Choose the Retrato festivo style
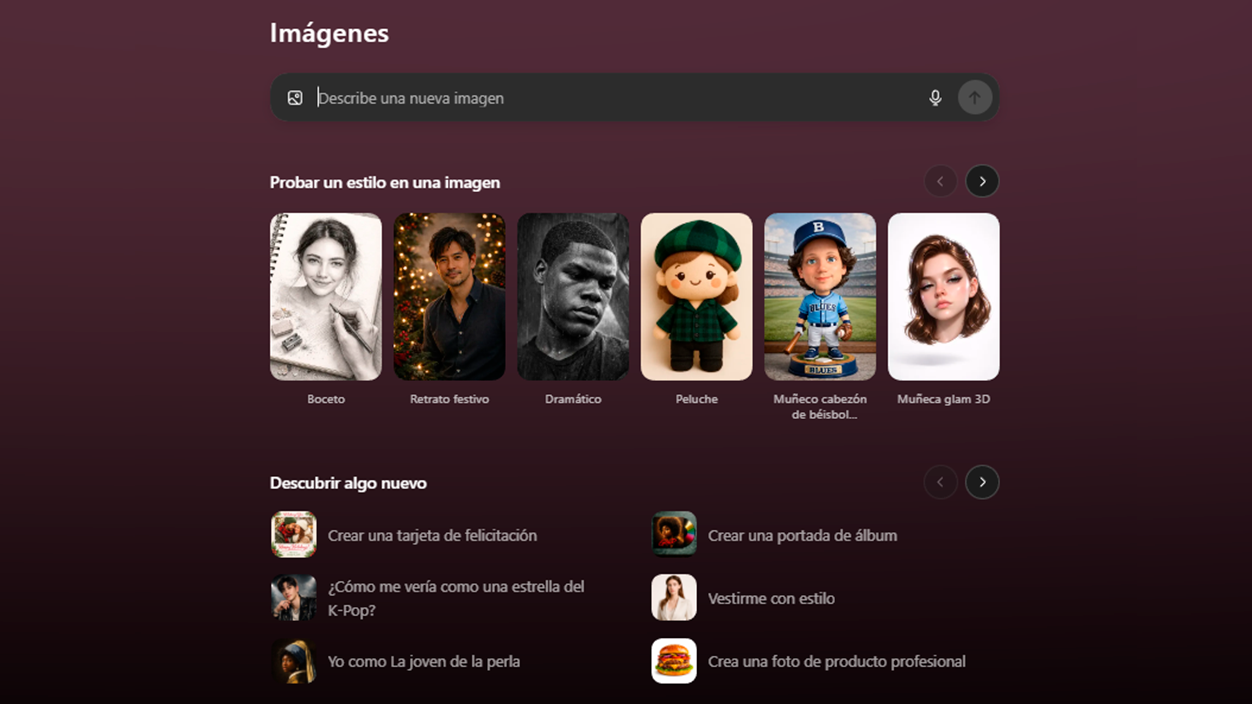Screen dimensions: 1252x704 (449, 297)
